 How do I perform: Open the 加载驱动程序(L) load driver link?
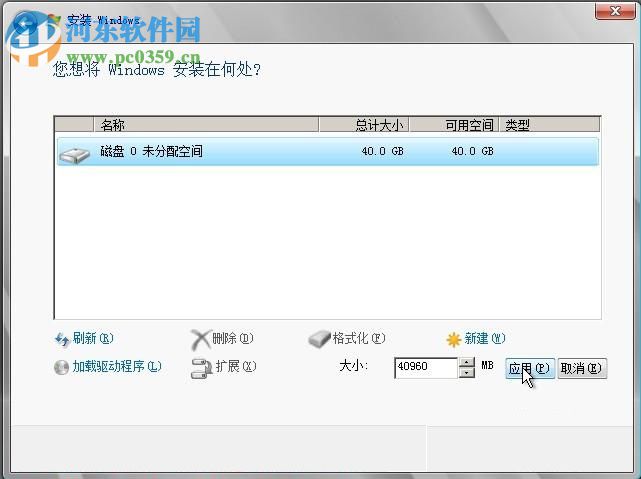coord(117,366)
